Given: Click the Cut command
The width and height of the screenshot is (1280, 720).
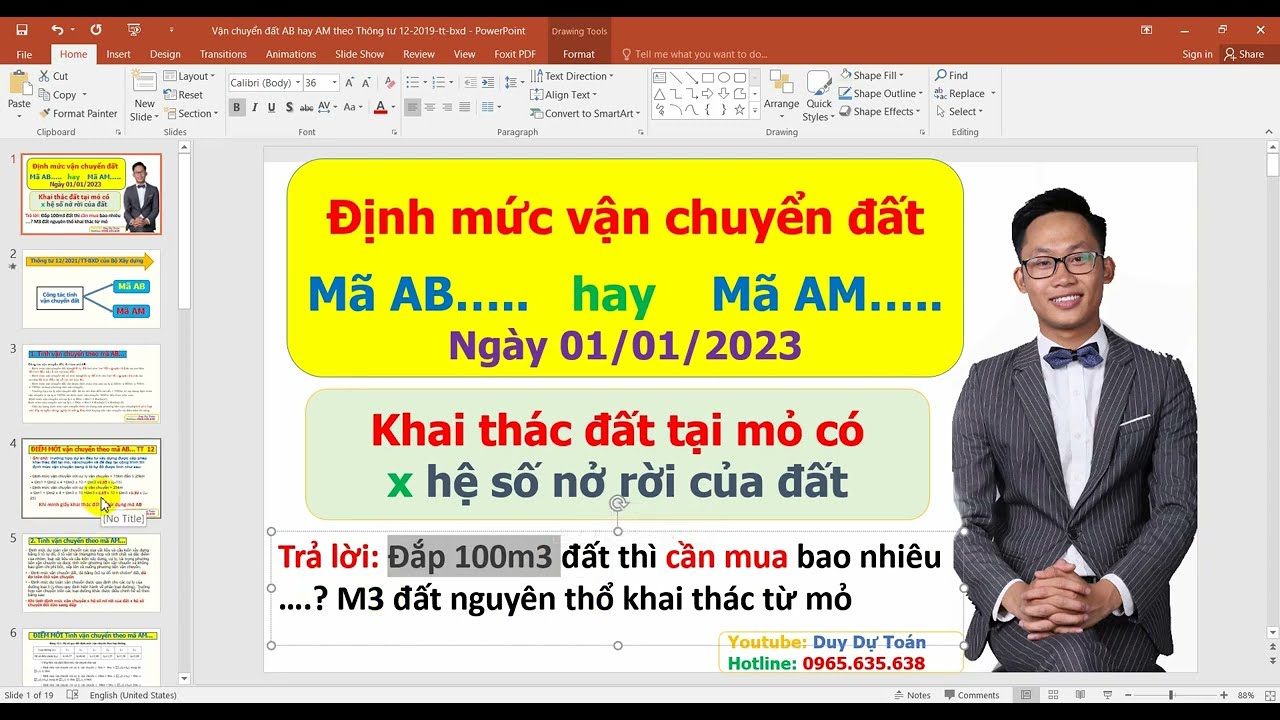Looking at the screenshot, I should (x=53, y=76).
